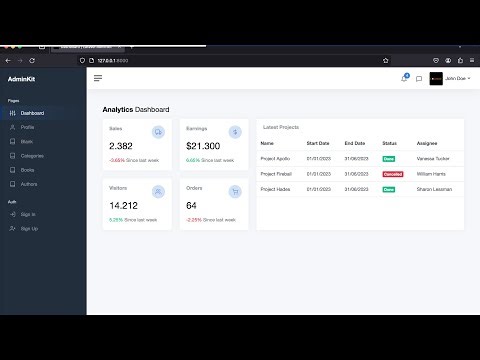This screenshot has width=480, height=360.
Task: Click the Orders value 64
Action: pyautogui.click(x=191, y=206)
